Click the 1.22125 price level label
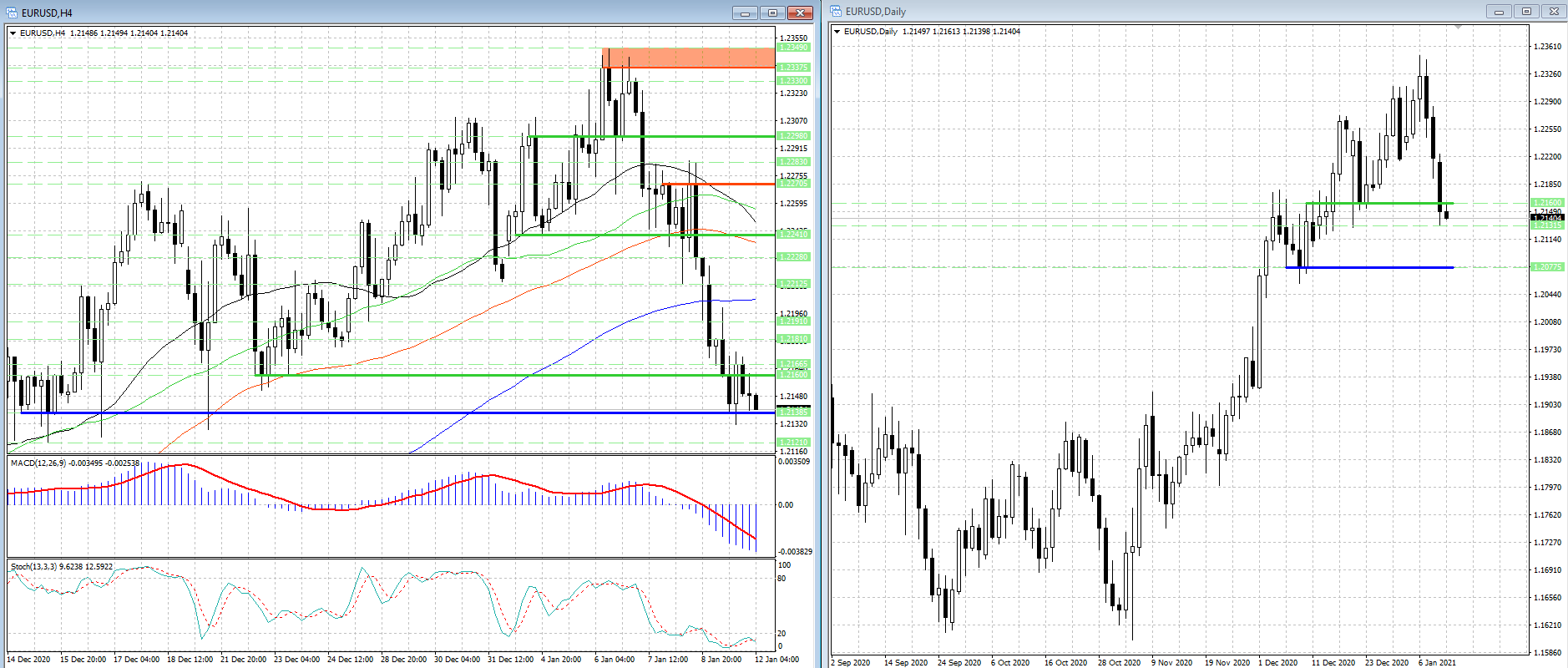The height and width of the screenshot is (668, 1568). tap(792, 284)
